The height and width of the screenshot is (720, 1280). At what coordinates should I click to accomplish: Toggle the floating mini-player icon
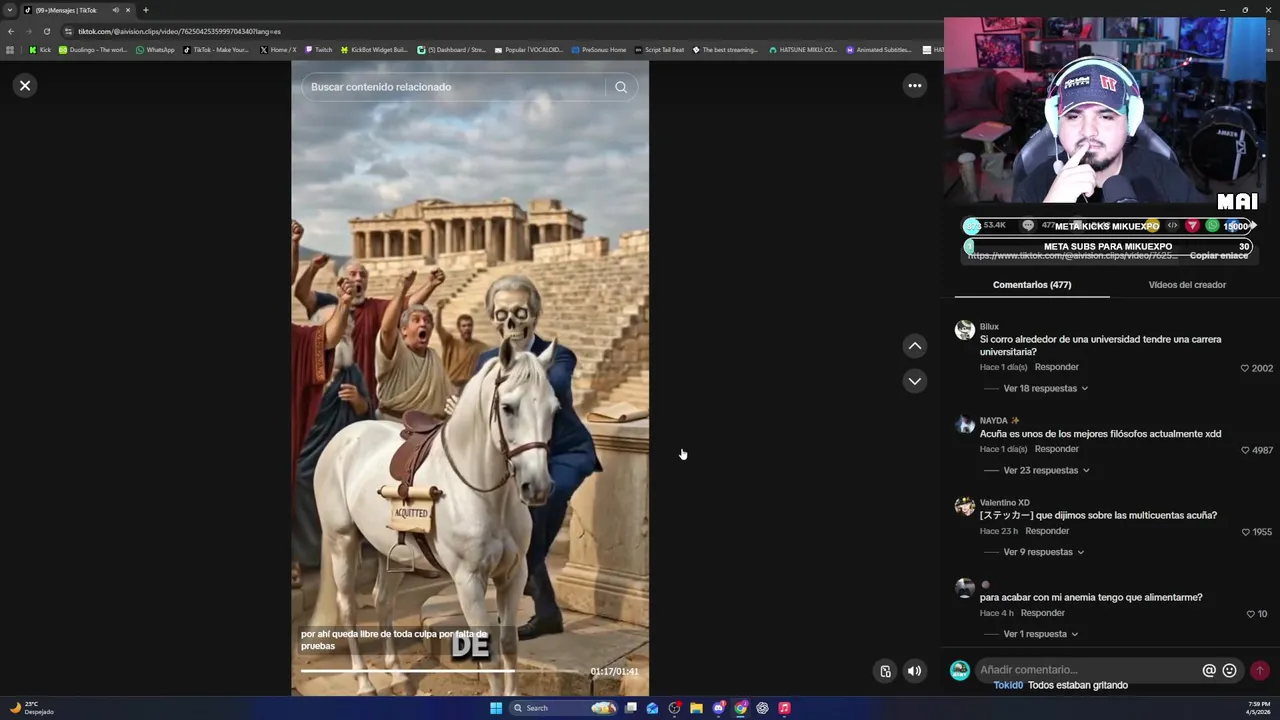pyautogui.click(x=885, y=671)
